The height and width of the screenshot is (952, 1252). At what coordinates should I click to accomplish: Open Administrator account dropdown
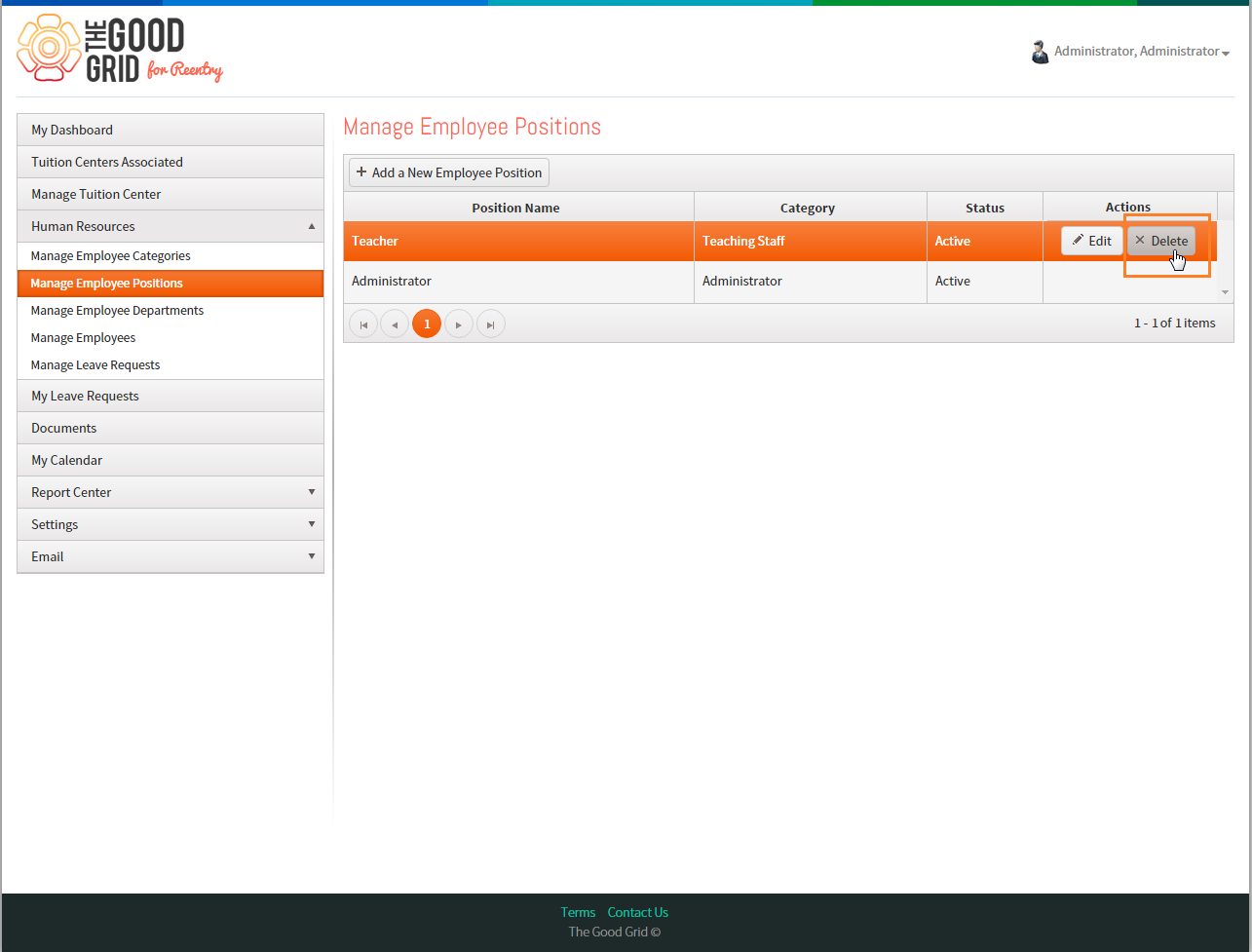(1140, 52)
